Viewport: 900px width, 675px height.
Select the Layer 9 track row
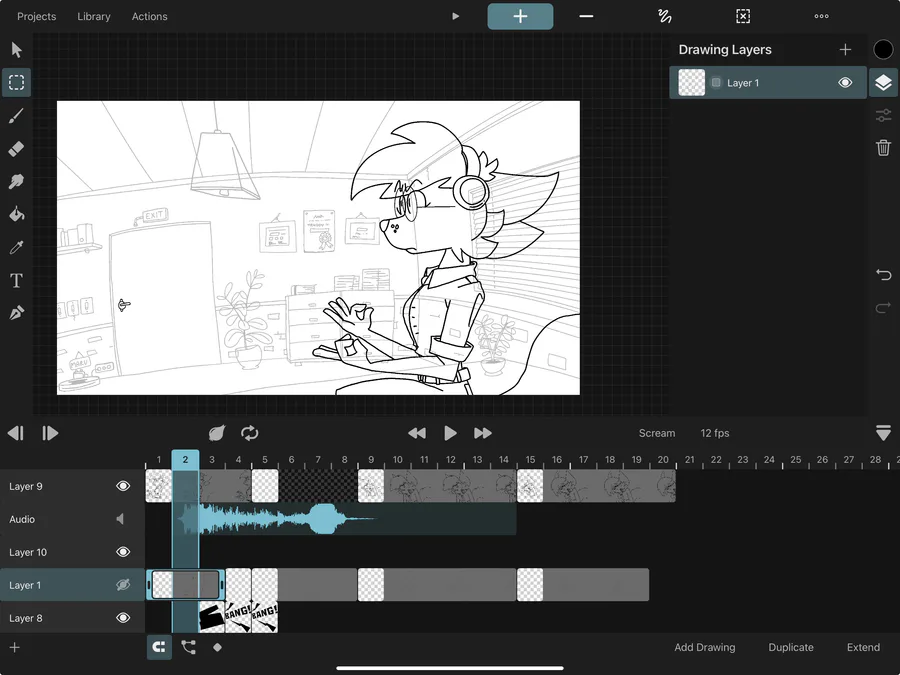click(72, 486)
